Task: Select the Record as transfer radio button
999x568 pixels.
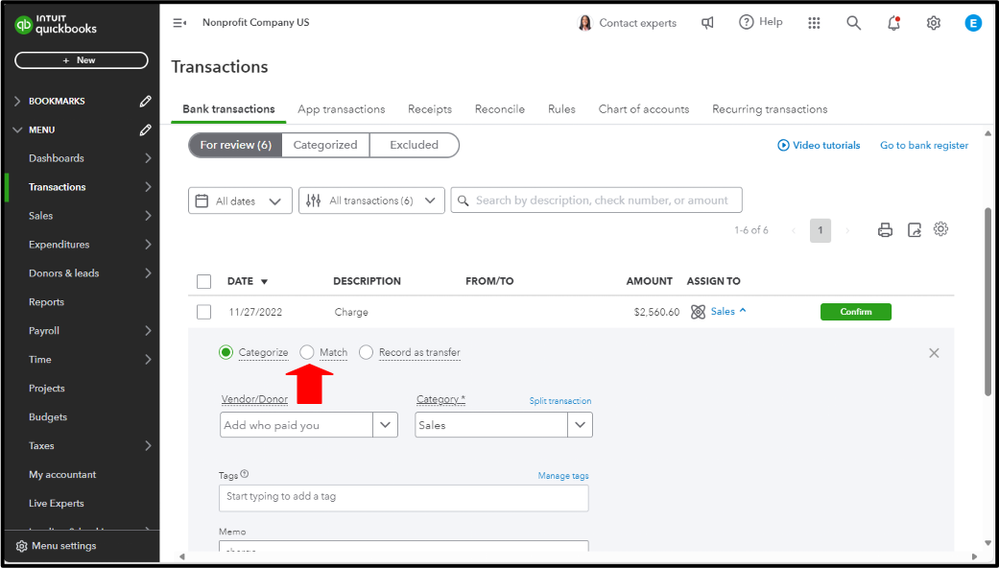Action: [x=366, y=352]
